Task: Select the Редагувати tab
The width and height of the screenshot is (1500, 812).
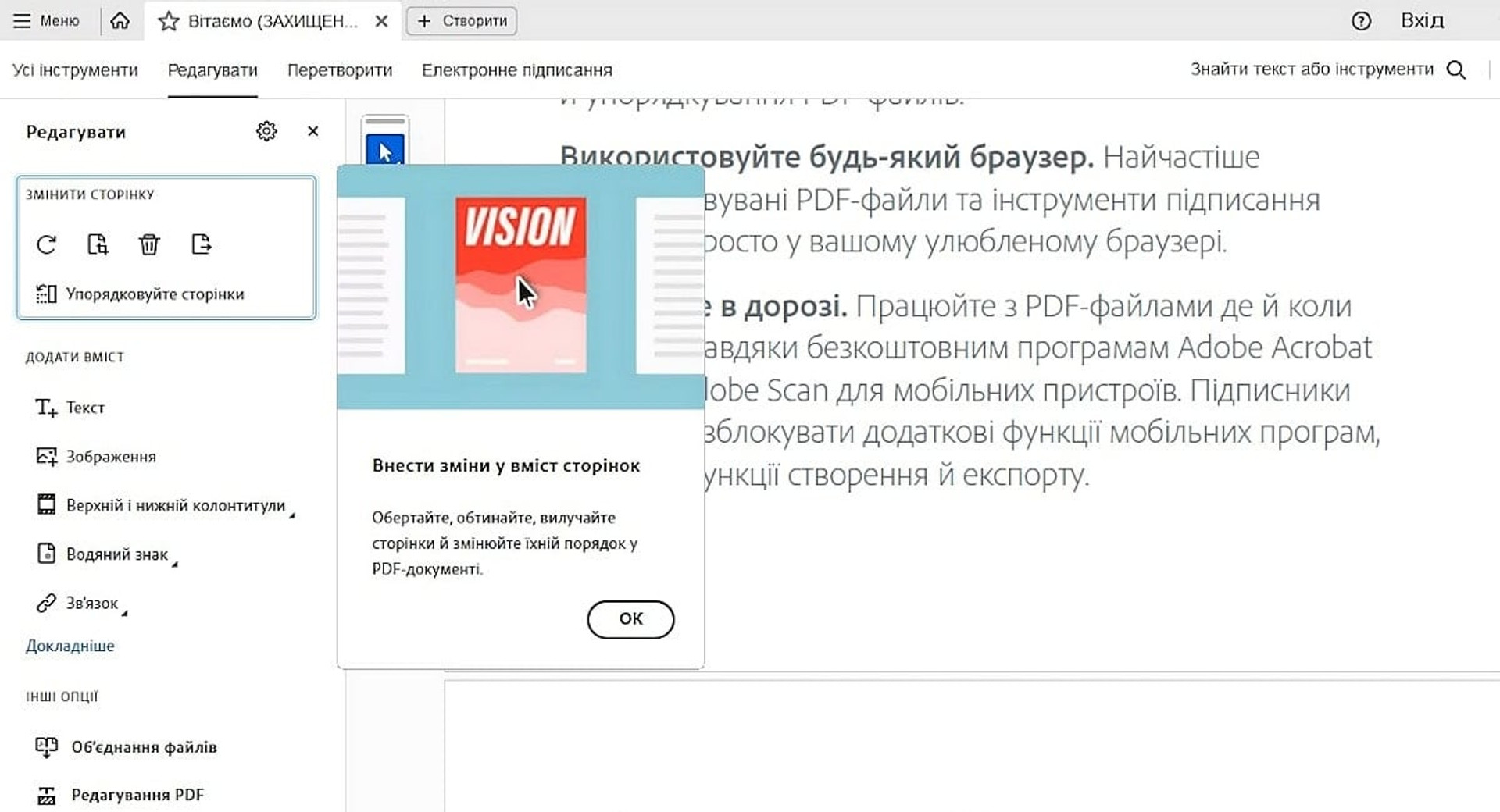Action: click(212, 69)
